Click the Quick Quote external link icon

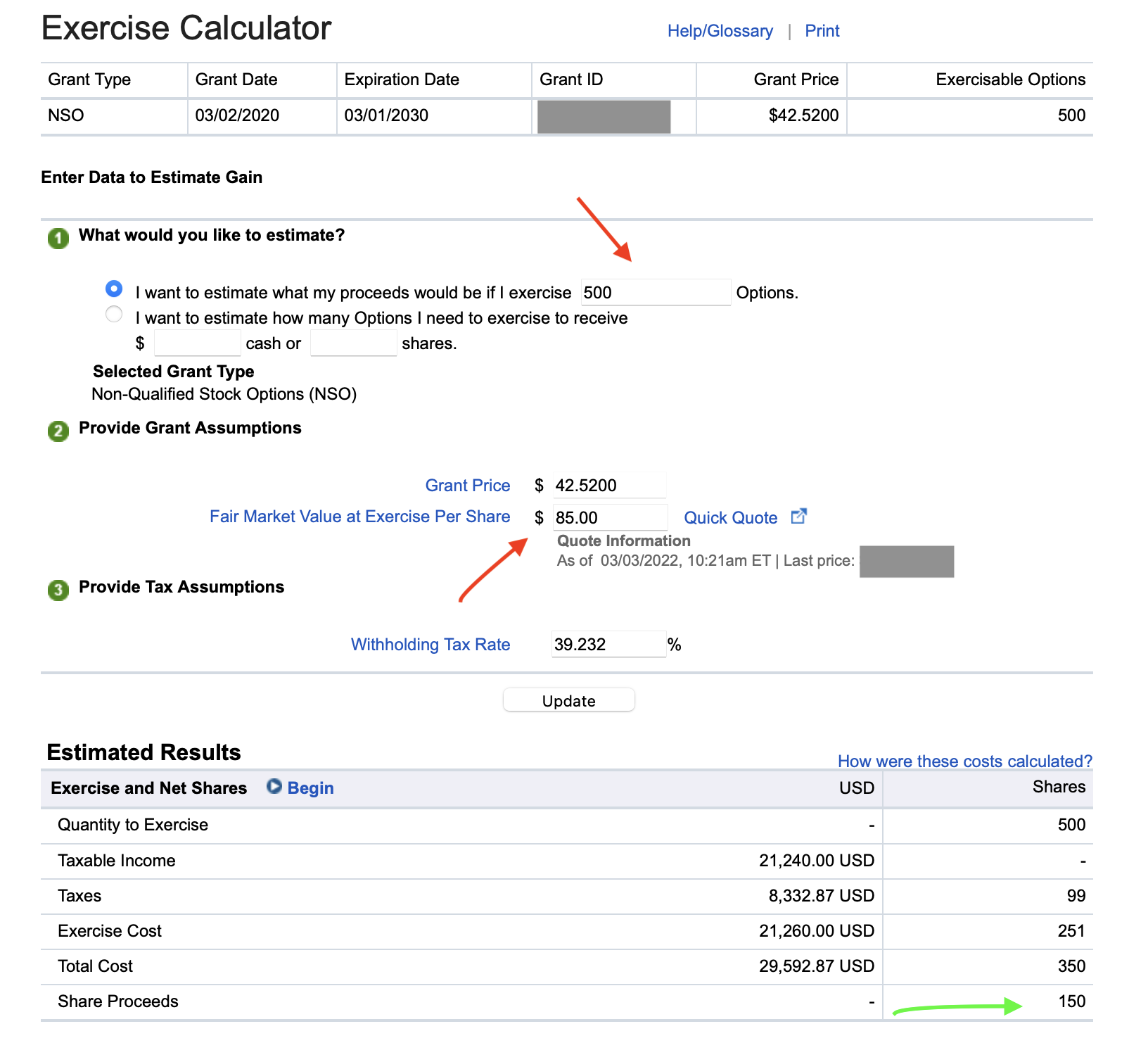tap(798, 517)
